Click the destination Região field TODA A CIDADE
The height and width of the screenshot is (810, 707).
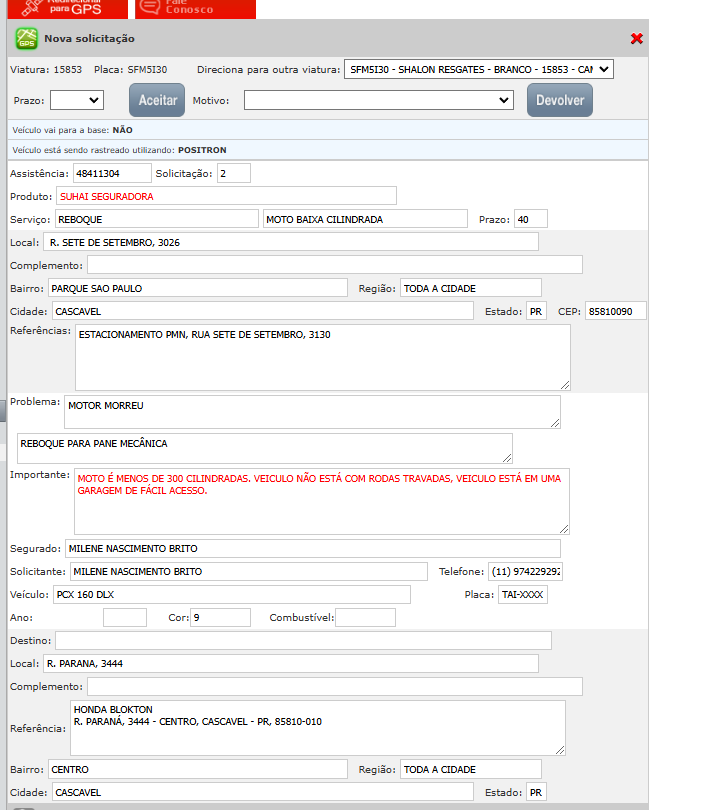[471, 769]
